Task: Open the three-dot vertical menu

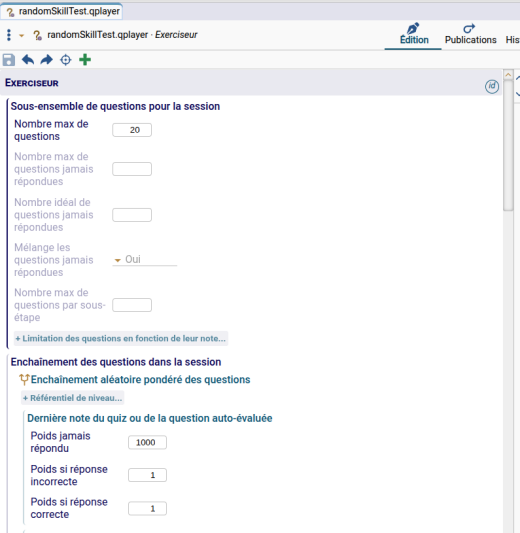Action: [x=9, y=35]
